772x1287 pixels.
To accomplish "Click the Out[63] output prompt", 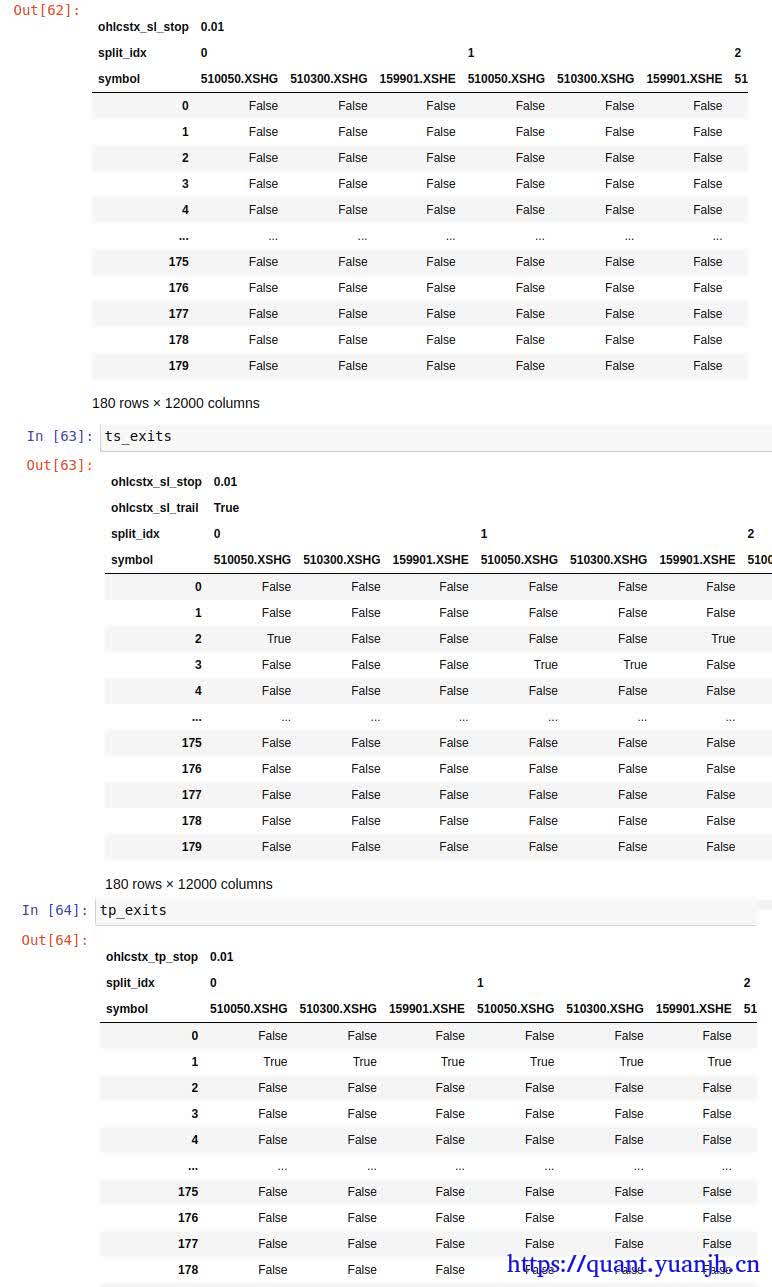I will [x=59, y=465].
